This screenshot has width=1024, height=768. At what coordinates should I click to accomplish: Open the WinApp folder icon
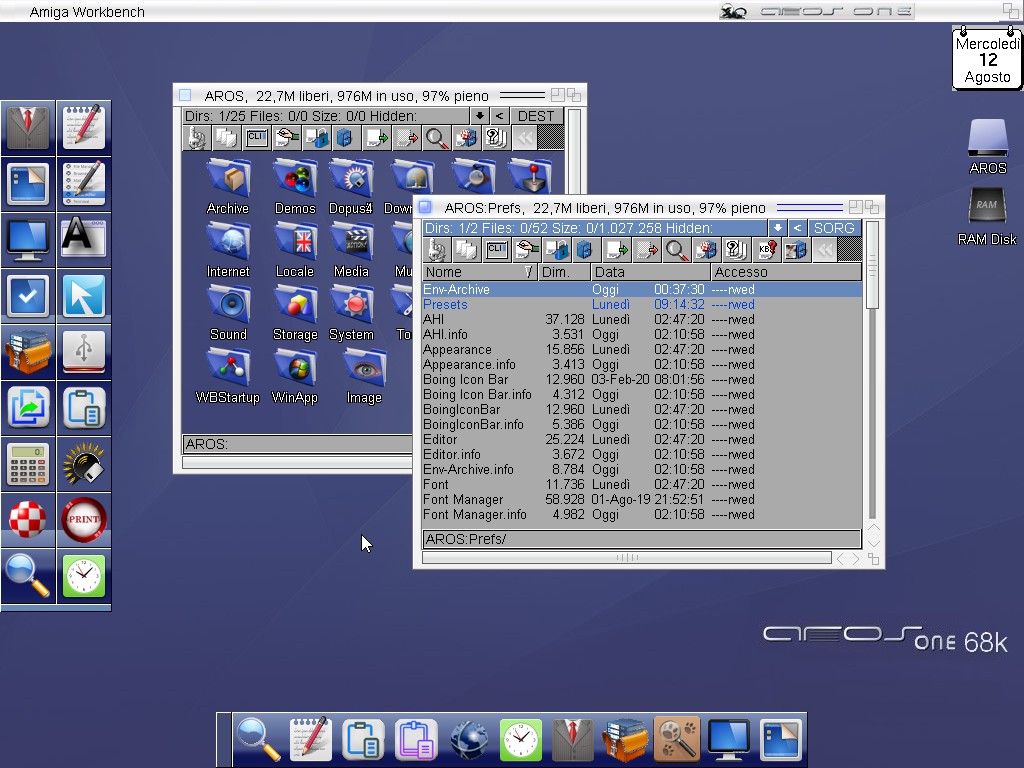[x=295, y=375]
